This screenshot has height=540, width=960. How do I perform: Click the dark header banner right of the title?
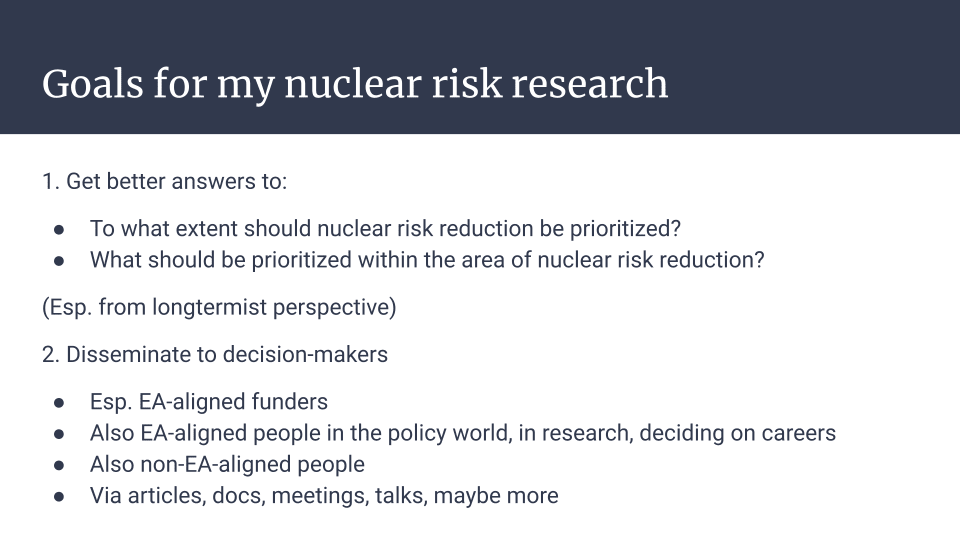(x=814, y=67)
